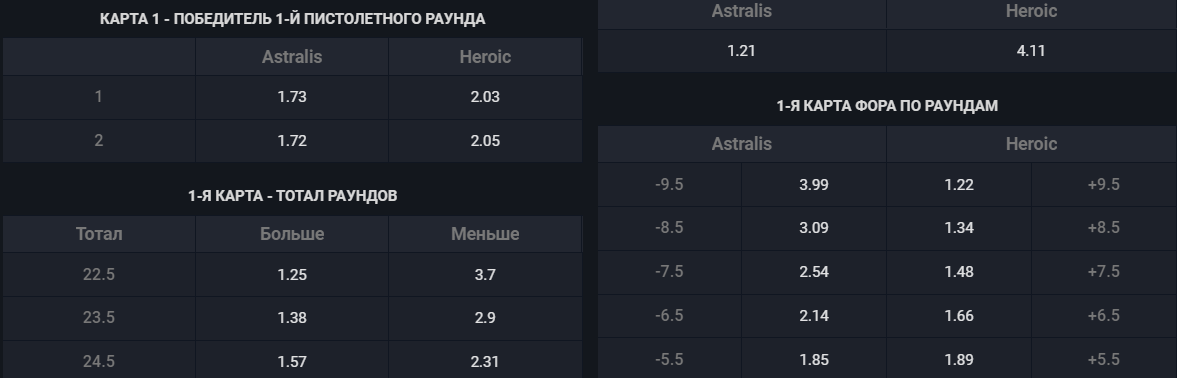Bet on Astralis match winner at 1.21
1177x378 pixels.
tap(742, 51)
